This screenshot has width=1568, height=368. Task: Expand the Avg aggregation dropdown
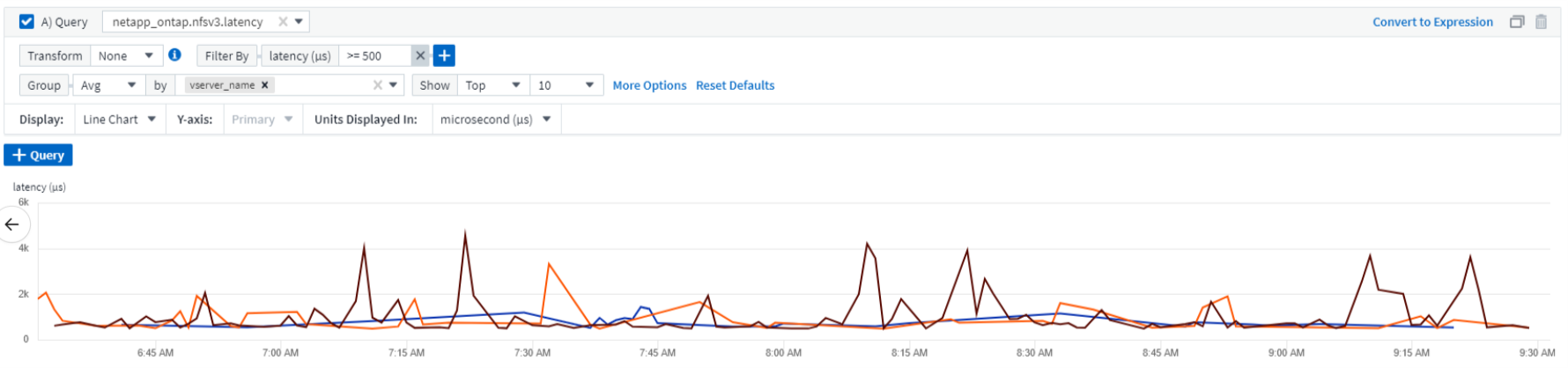pyautogui.click(x=108, y=85)
